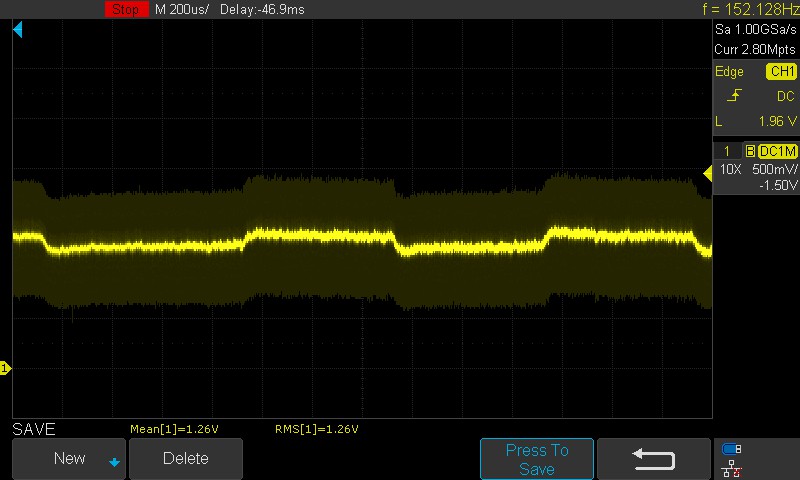Click the LAN network status icon
This screenshot has width=800, height=480.
731,468
